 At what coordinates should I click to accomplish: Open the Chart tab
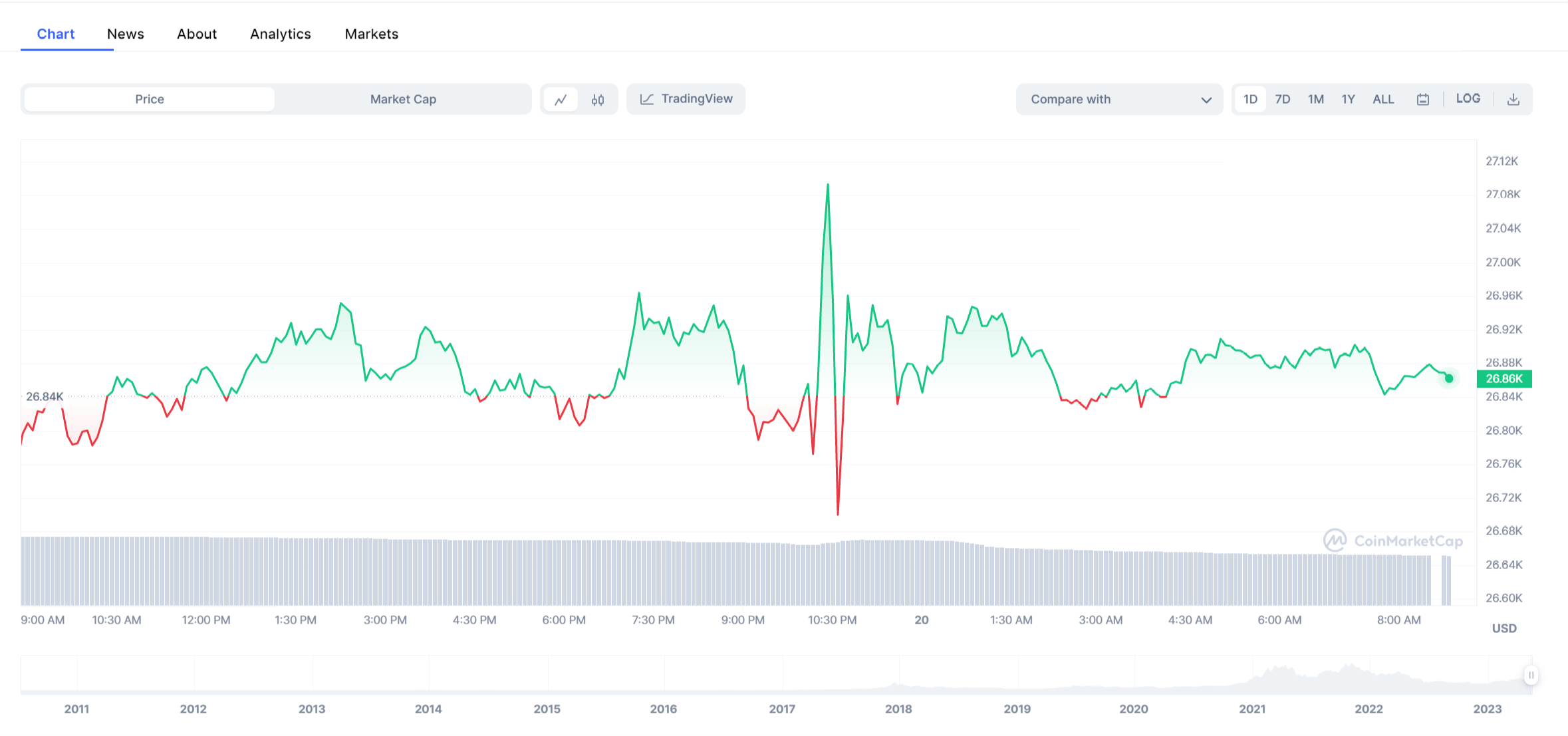click(x=56, y=34)
